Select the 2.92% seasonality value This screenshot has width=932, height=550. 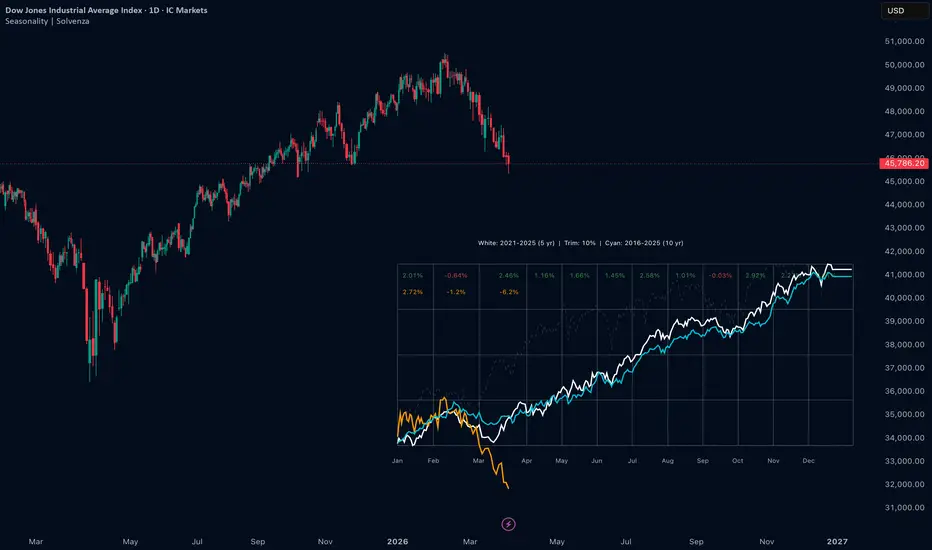pos(755,275)
